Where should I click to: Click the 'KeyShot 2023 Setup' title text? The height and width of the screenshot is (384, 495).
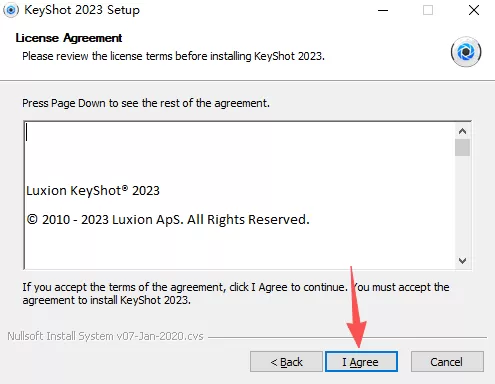82,10
